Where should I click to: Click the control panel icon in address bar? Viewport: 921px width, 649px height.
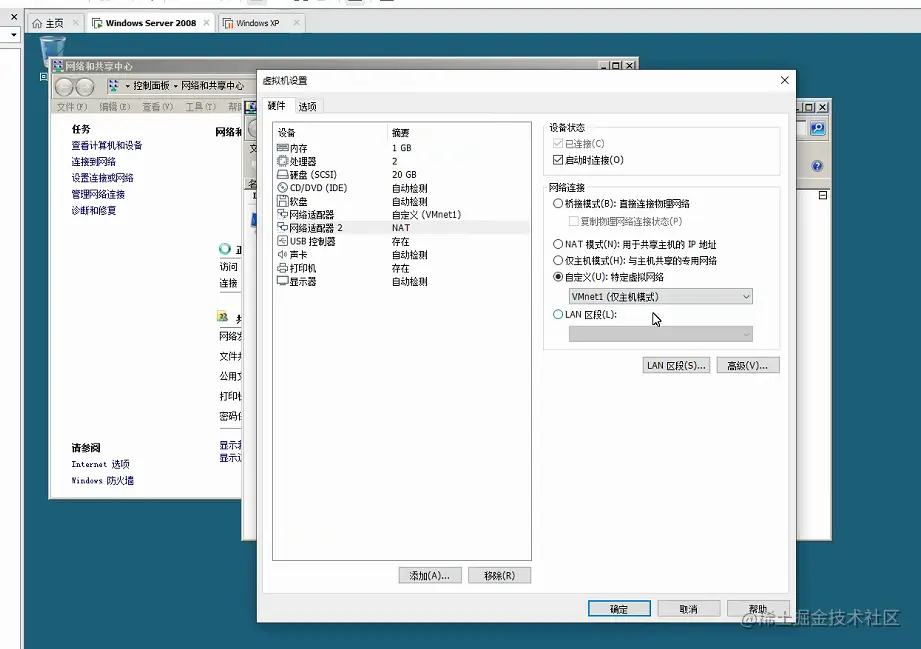point(113,86)
